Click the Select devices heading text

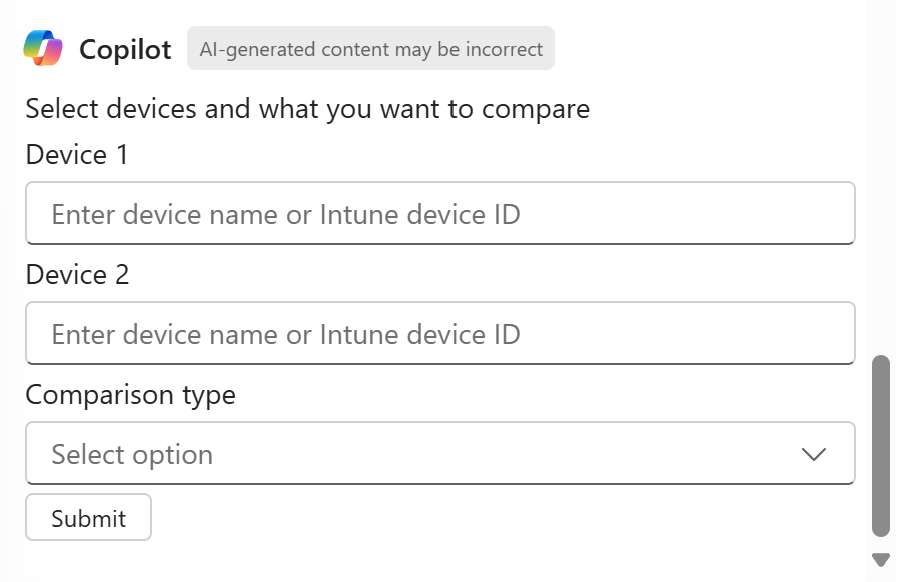pos(308,108)
